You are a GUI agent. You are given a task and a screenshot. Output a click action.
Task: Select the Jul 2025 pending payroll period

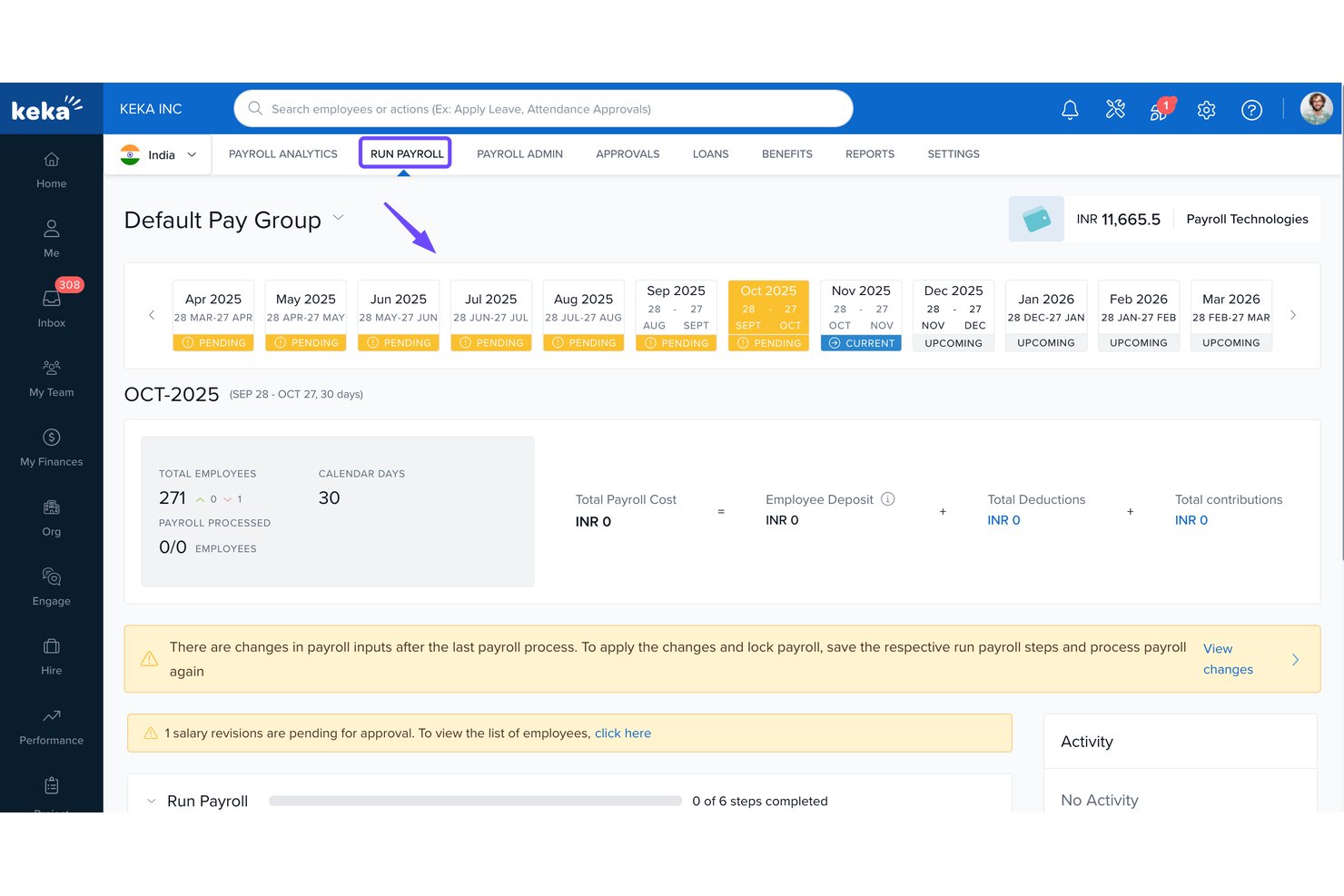pos(491,316)
